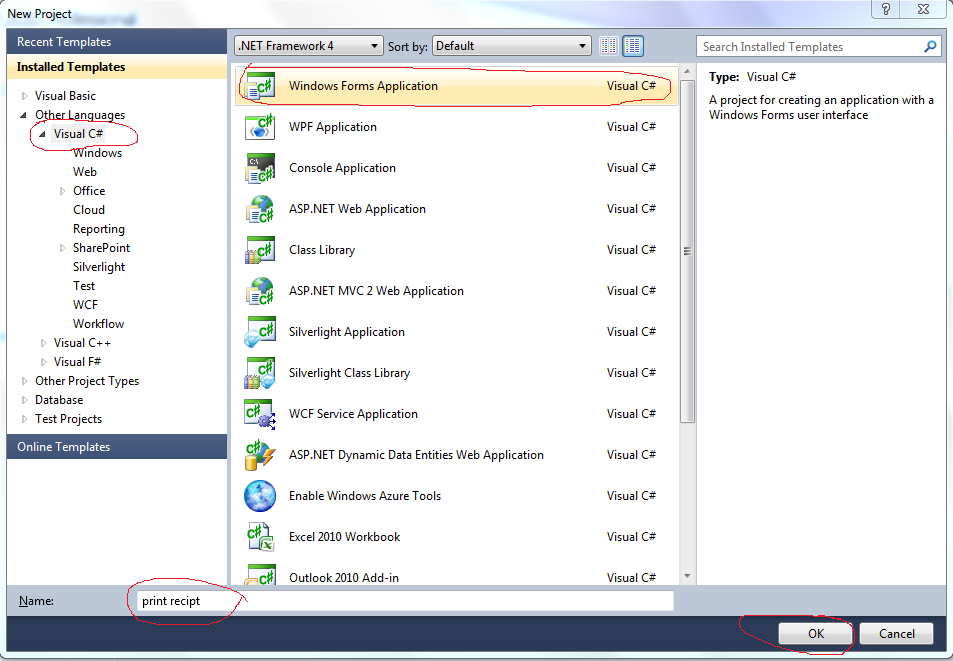The image size is (953, 661).
Task: Expand the Visual Basic tree node
Action: coord(24,96)
